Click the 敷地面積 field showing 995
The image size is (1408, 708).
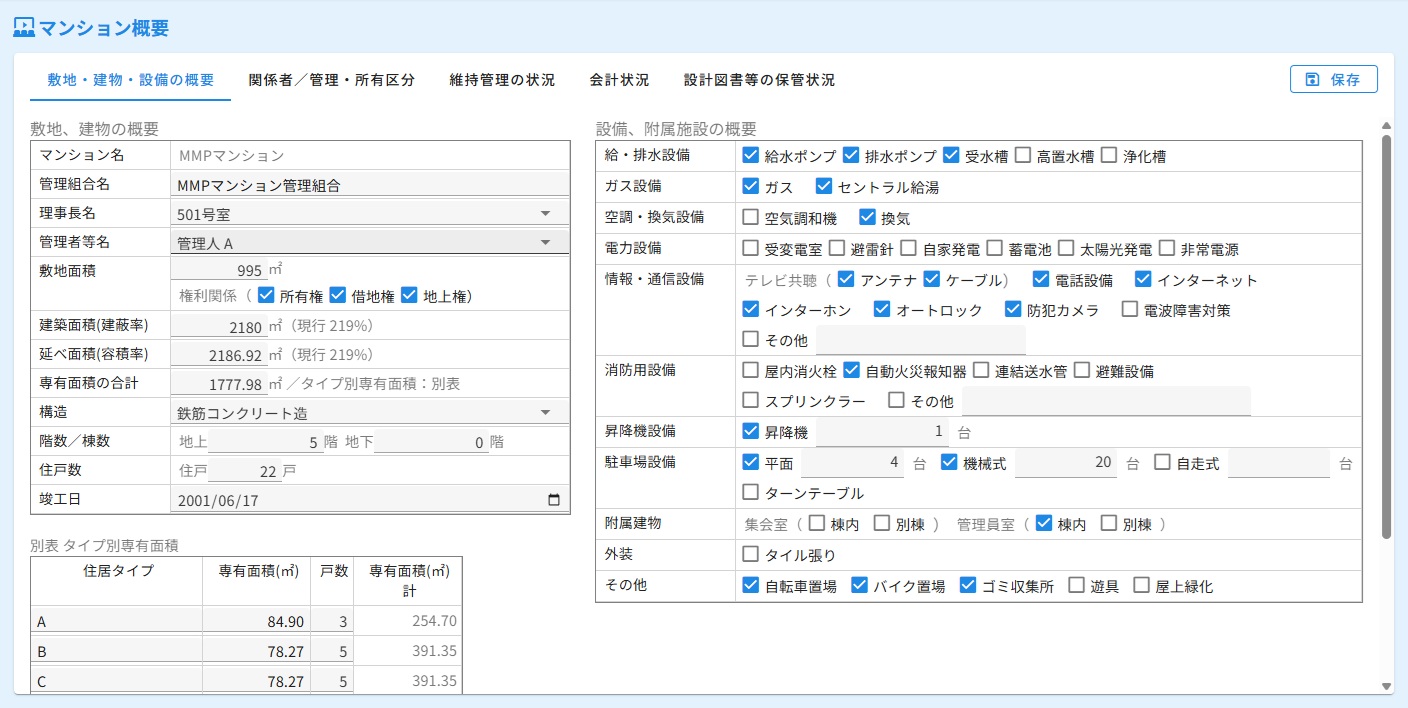[x=219, y=271]
